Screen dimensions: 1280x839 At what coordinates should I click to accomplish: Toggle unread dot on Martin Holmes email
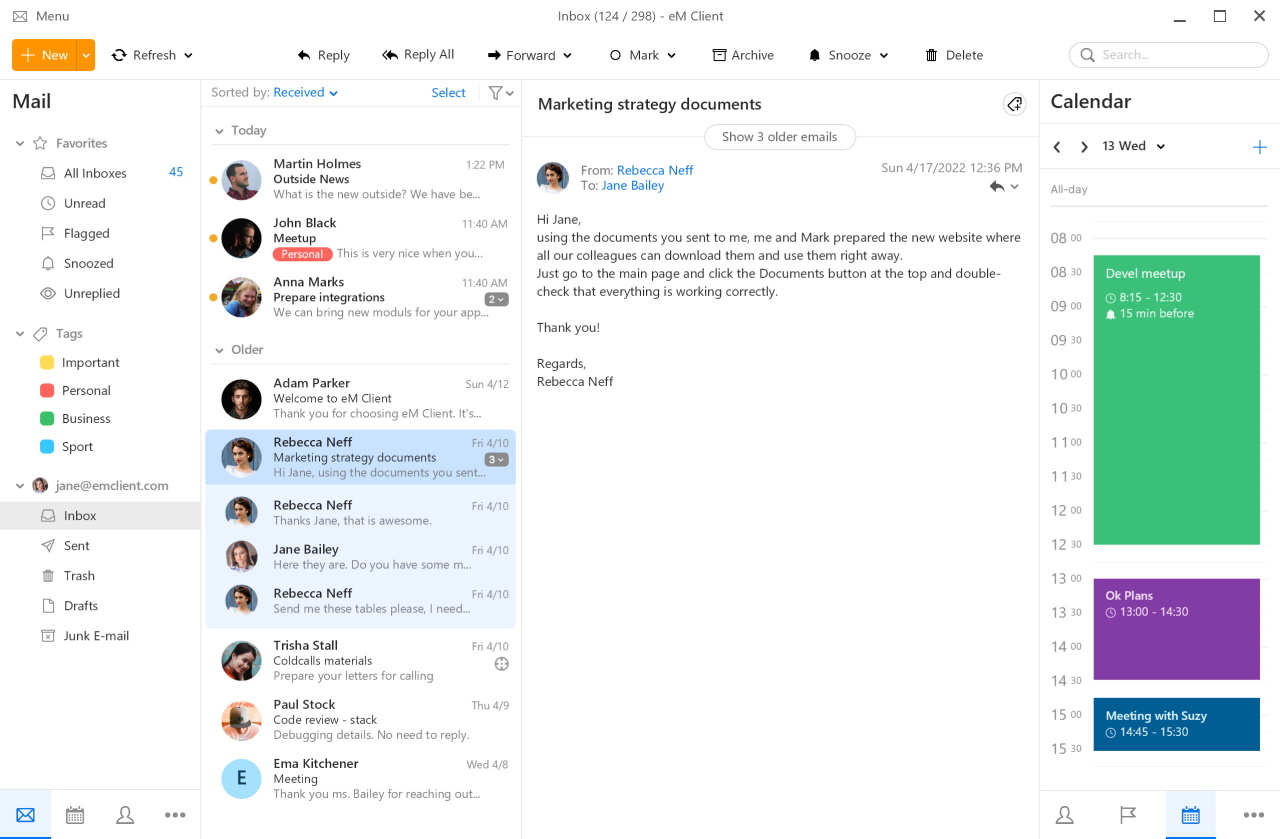(x=213, y=180)
